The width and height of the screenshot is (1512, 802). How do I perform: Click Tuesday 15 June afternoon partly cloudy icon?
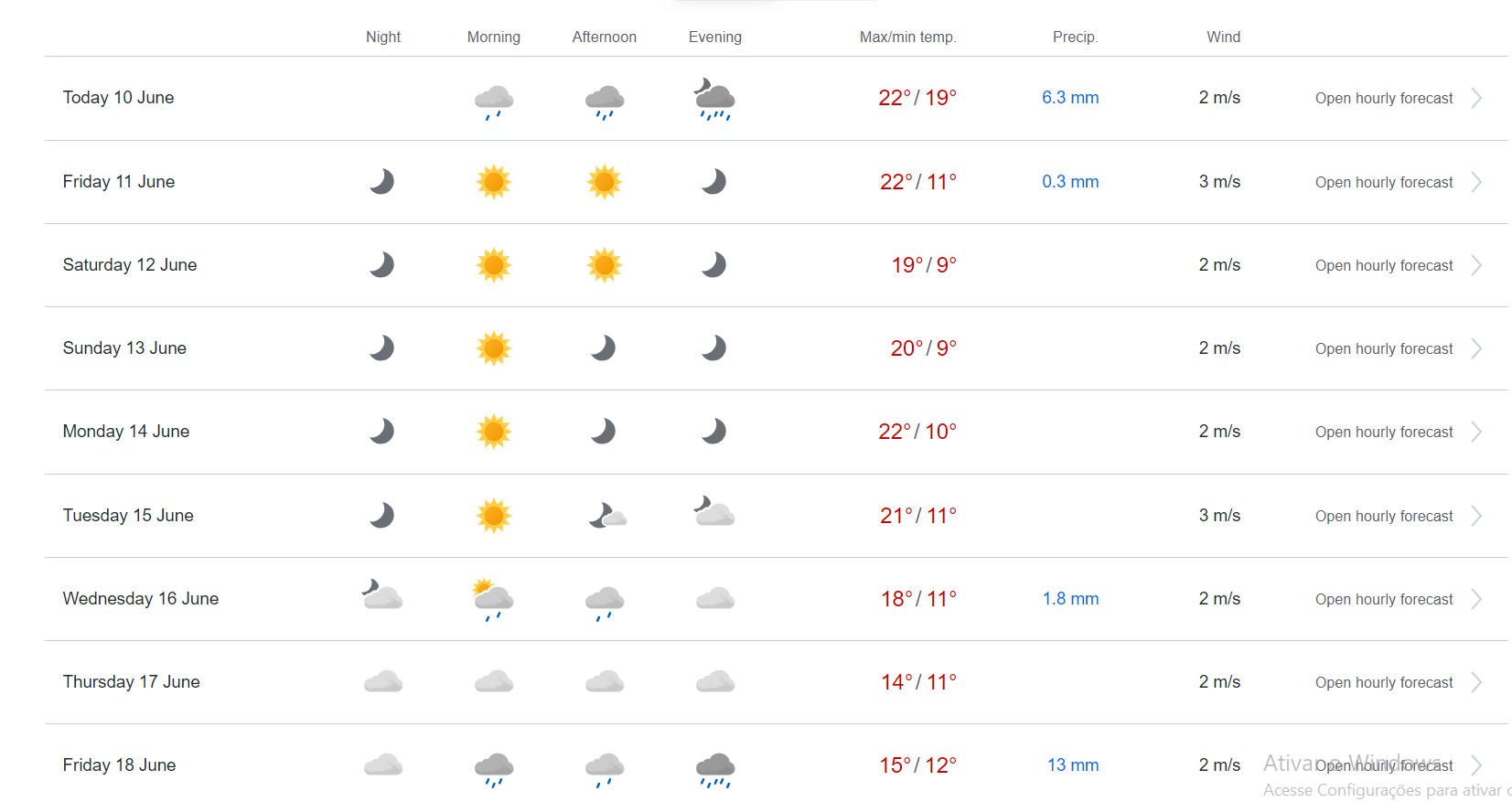pos(606,516)
